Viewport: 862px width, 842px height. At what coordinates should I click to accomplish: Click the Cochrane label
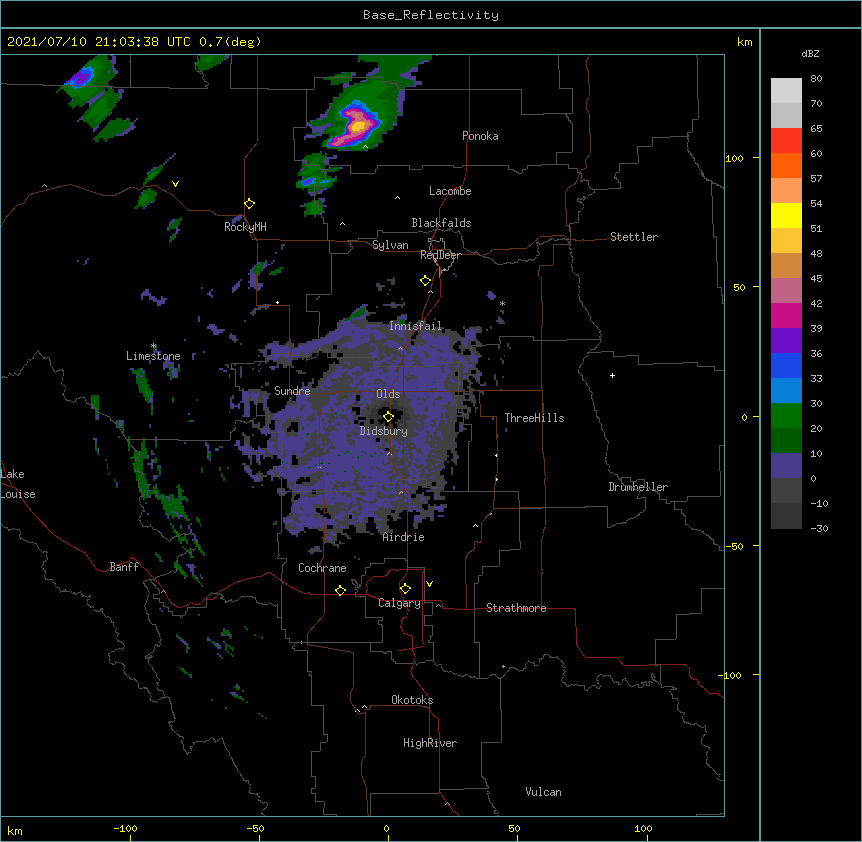pos(322,568)
